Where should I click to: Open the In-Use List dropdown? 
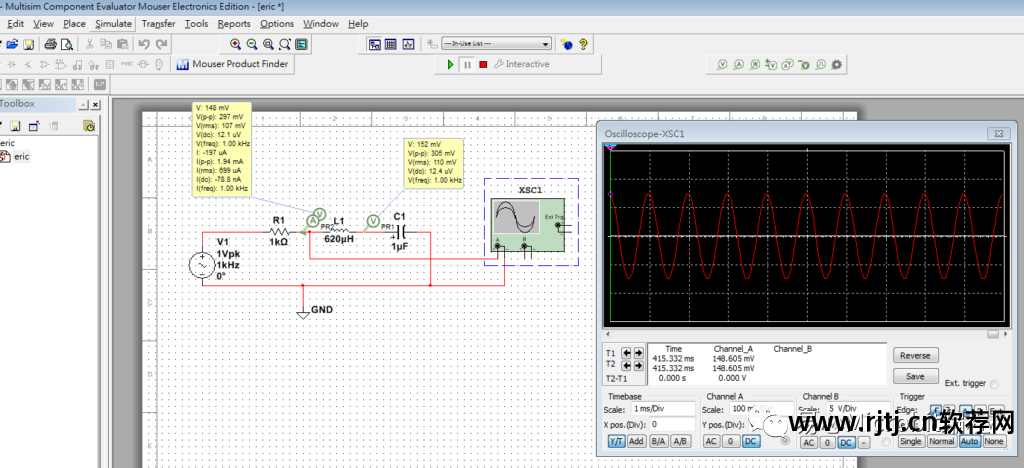point(545,44)
